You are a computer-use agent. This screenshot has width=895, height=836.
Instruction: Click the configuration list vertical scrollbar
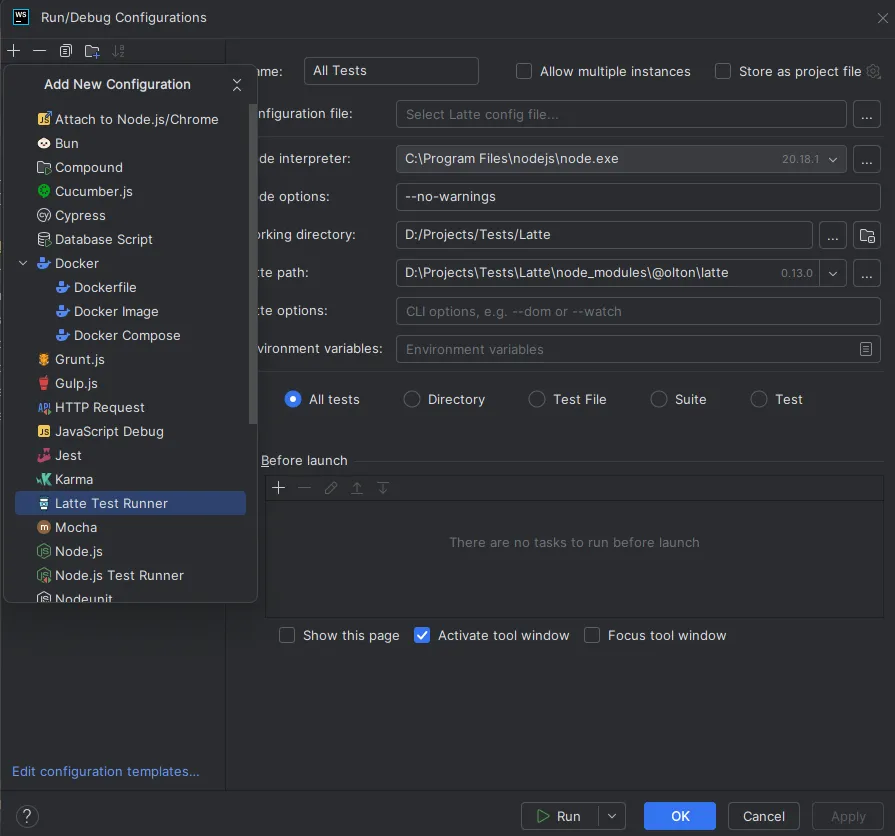253,260
